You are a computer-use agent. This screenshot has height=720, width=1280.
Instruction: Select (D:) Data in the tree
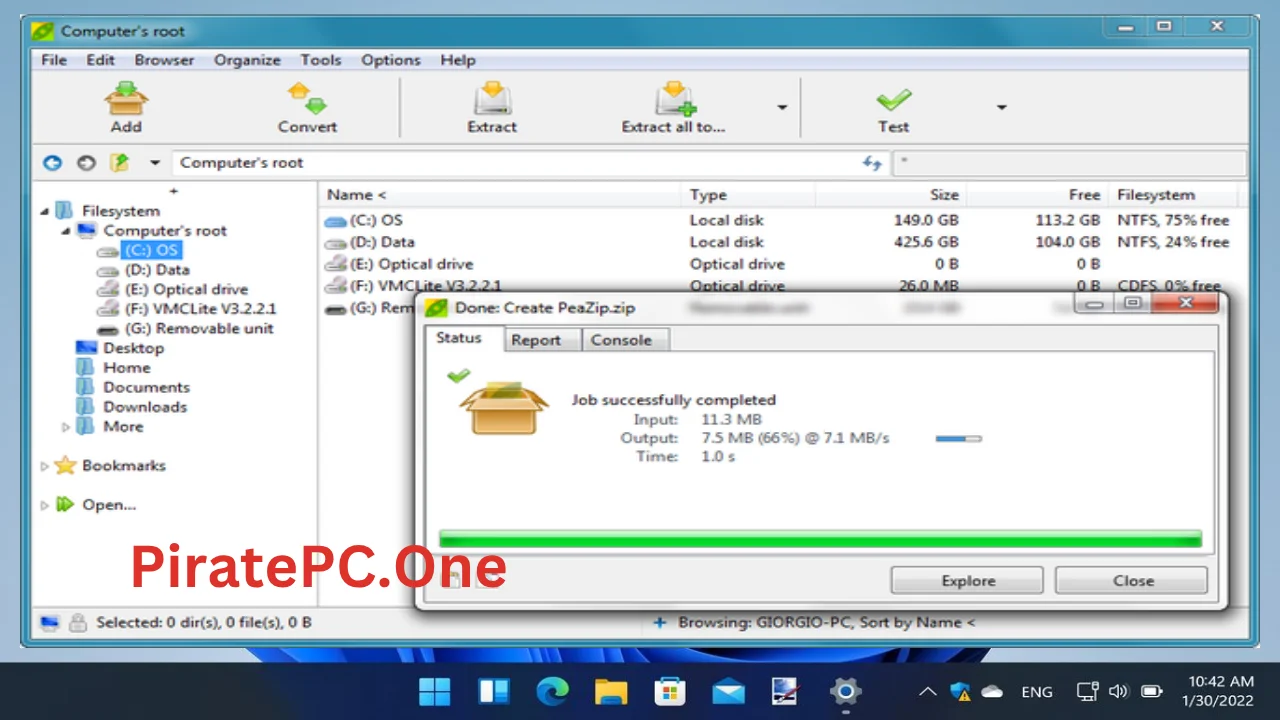click(157, 270)
